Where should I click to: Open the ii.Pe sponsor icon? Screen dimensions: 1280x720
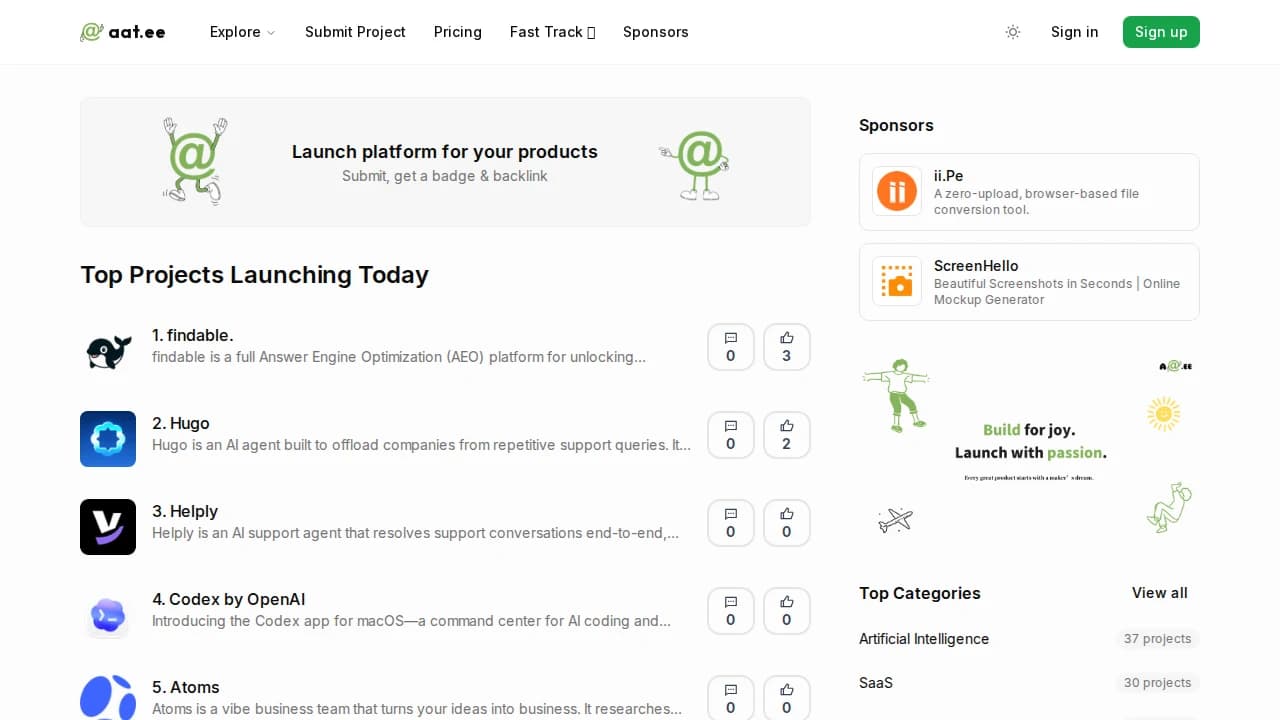(897, 192)
